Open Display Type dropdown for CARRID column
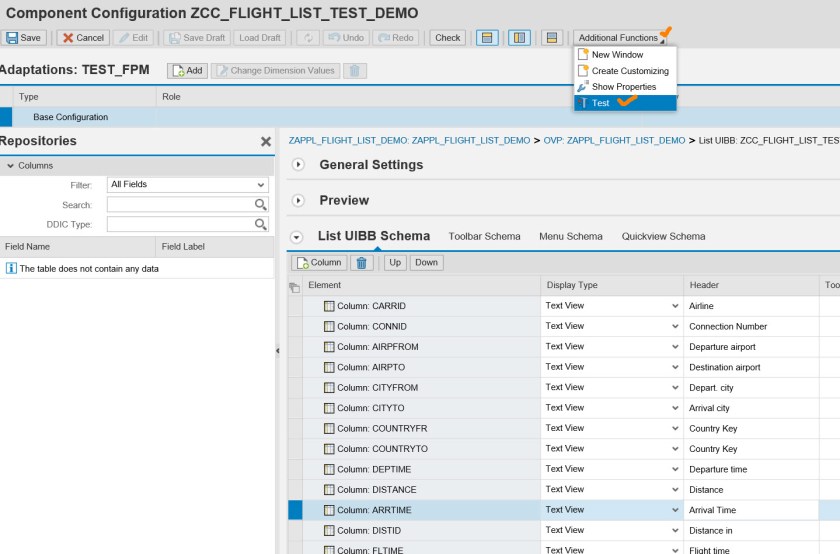840x554 pixels. 675,306
